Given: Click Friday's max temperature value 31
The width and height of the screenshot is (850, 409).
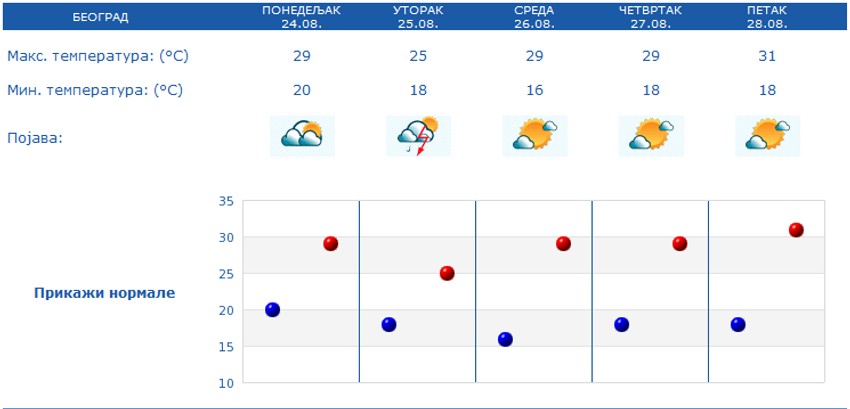Looking at the screenshot, I should click(767, 56).
